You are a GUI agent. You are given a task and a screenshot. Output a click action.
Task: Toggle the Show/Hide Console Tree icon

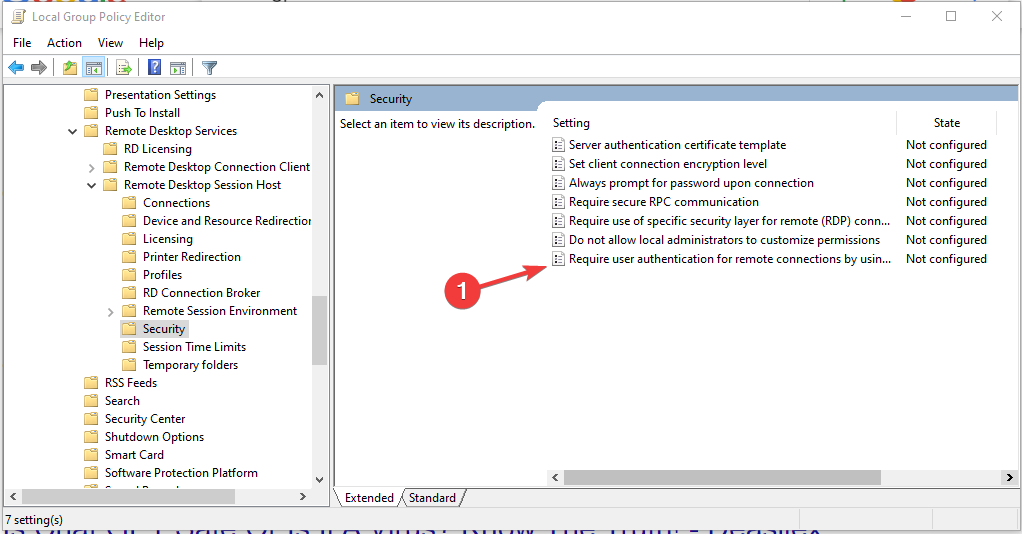[x=94, y=67]
